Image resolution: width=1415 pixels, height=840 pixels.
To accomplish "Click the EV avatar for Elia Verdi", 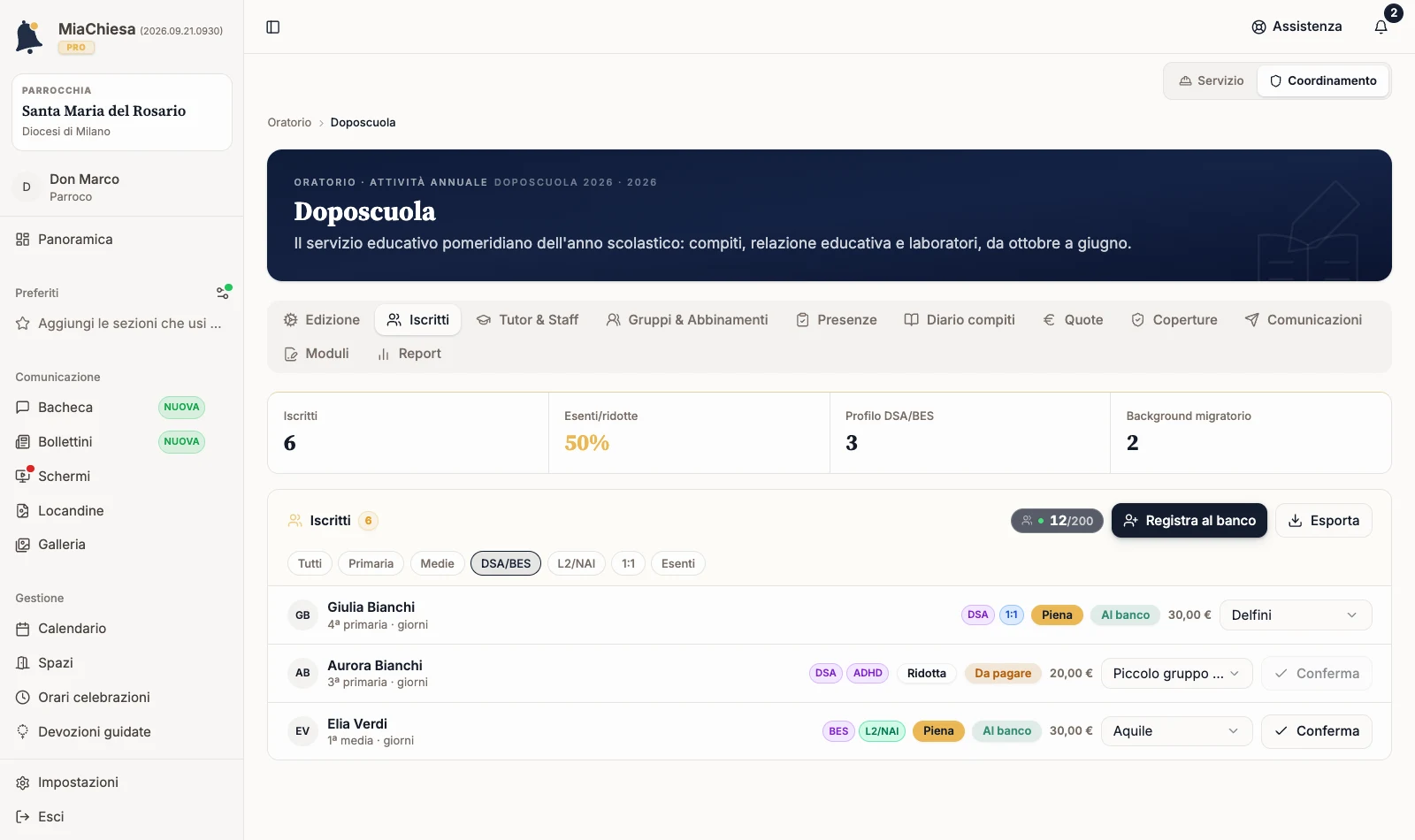I will click(x=302, y=731).
